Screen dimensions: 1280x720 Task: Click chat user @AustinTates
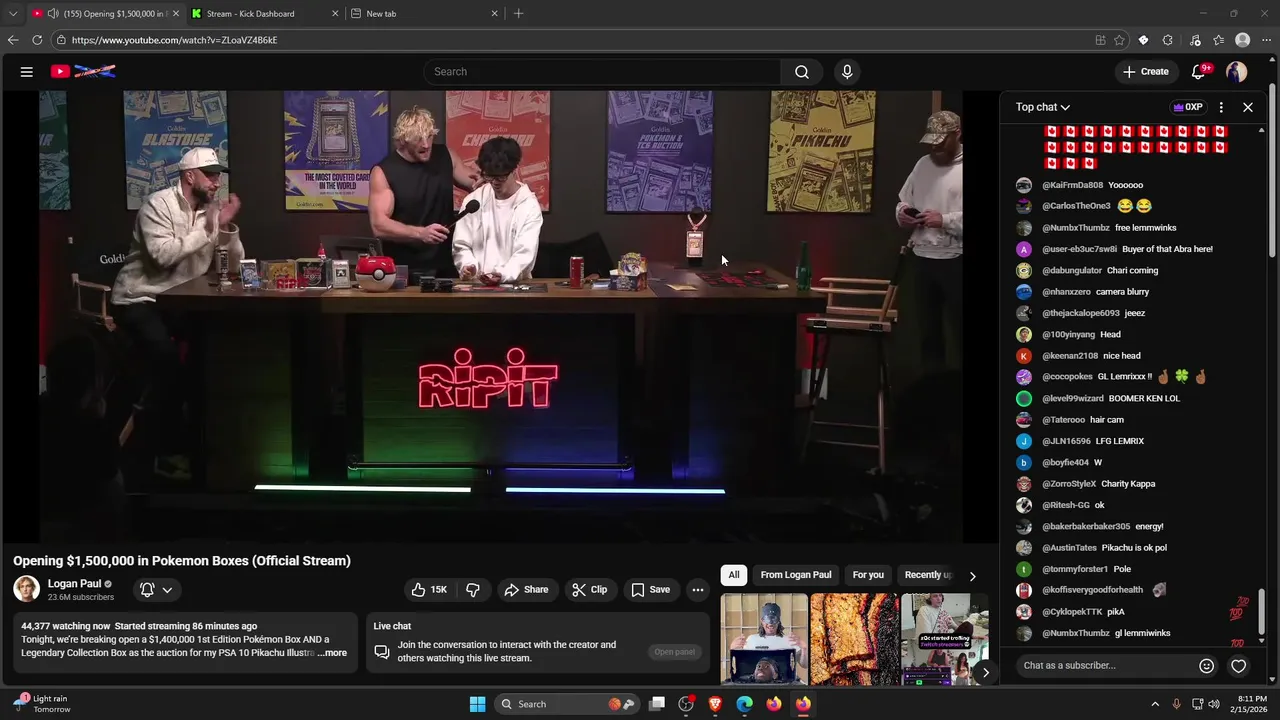pyautogui.click(x=1069, y=548)
